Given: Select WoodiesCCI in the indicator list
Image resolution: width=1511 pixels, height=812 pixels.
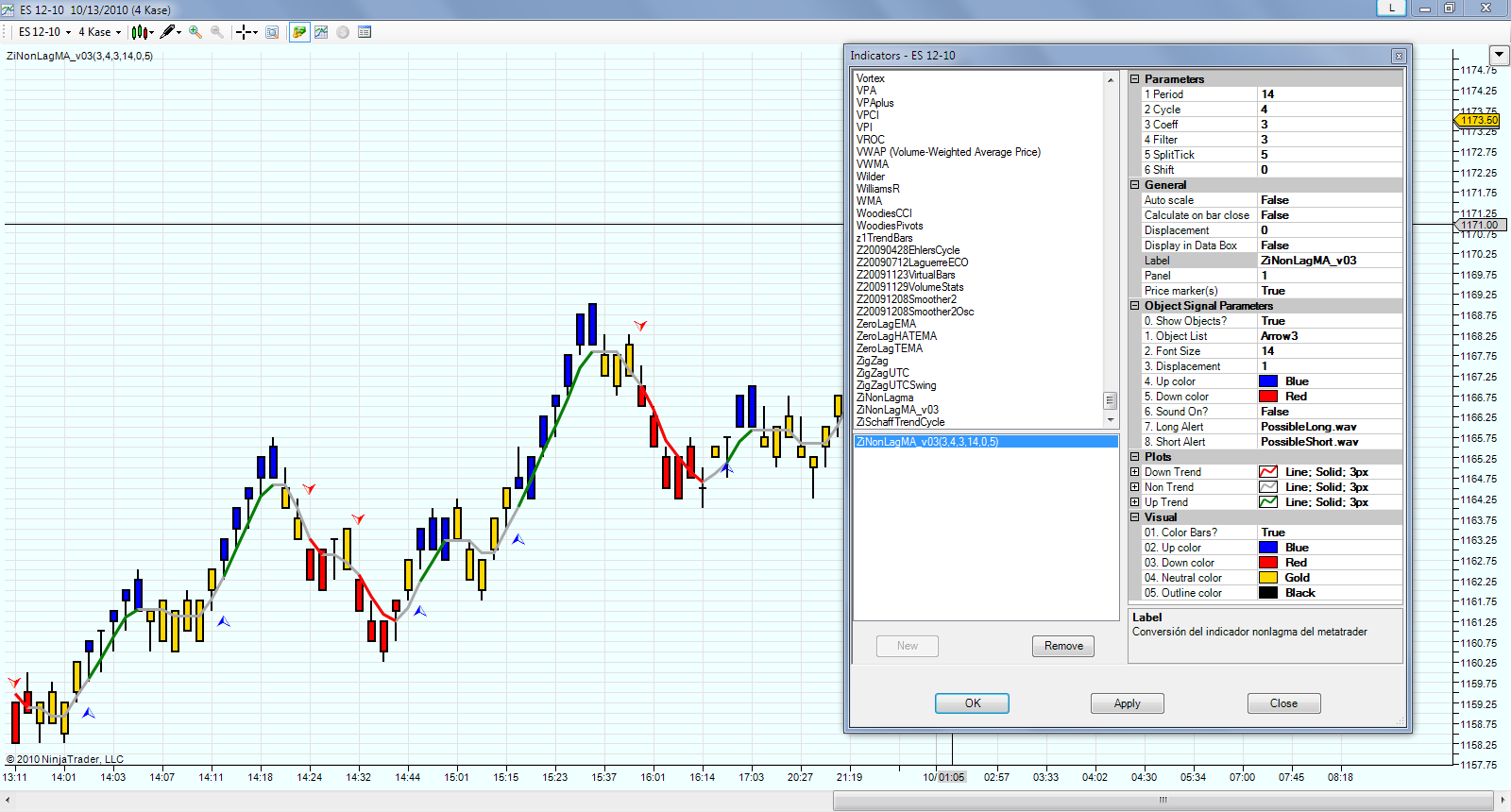Looking at the screenshot, I should [884, 213].
